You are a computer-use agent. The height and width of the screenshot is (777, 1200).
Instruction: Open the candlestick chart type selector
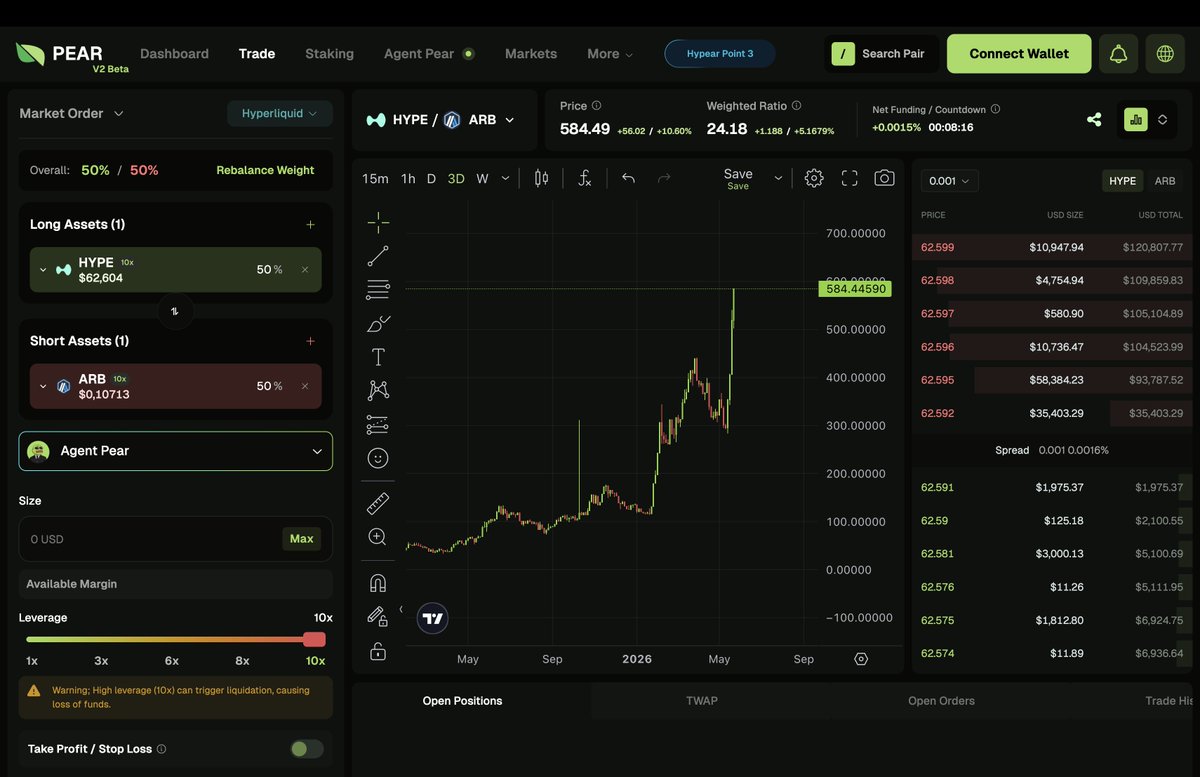tap(542, 178)
